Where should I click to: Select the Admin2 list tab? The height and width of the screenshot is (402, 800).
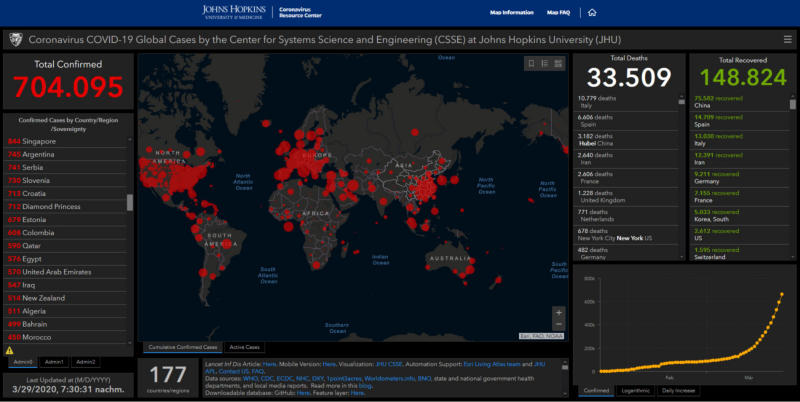coord(86,361)
